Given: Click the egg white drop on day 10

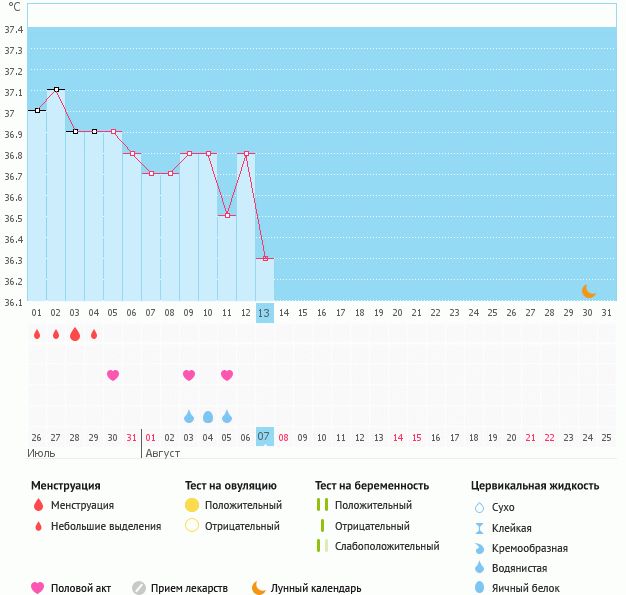Looking at the screenshot, I should click(x=208, y=416).
